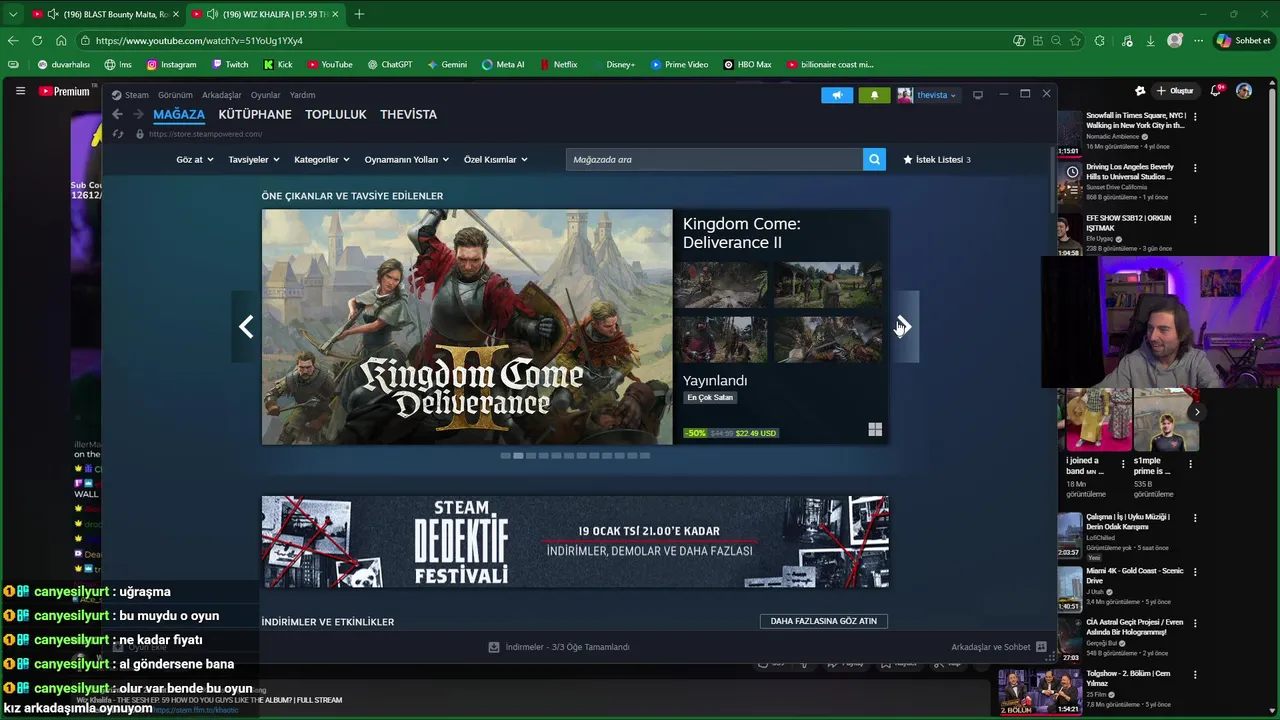Click the Steam Big Picture mode icon
Screen dimensions: 1280x720
pos(977,95)
